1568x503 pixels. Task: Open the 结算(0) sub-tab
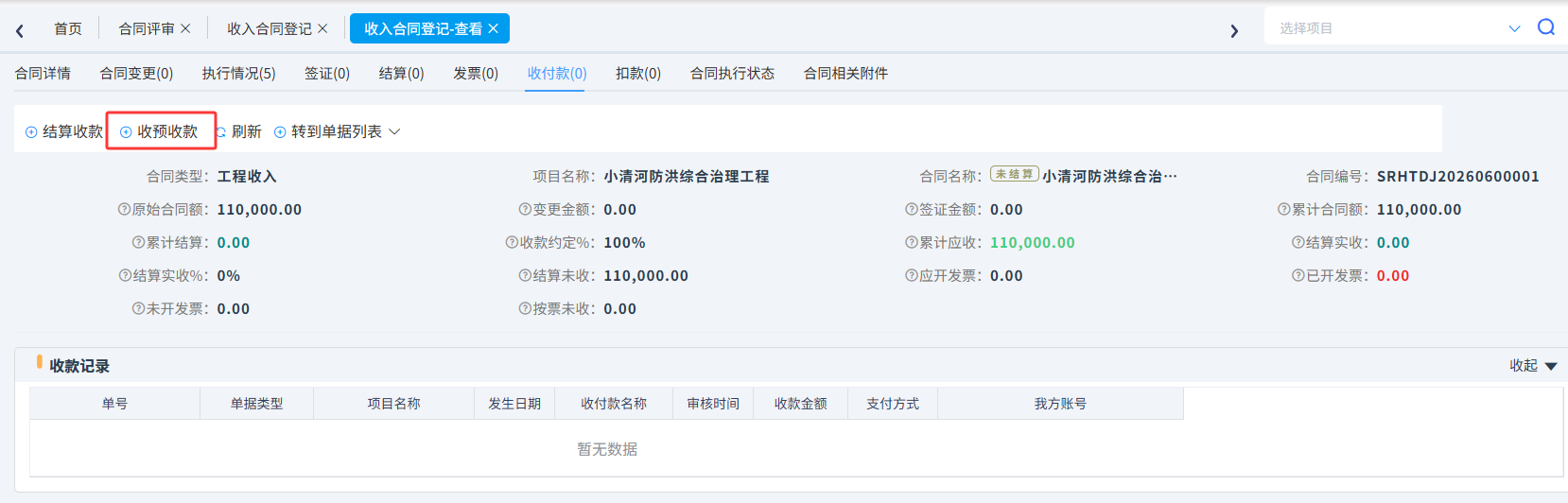tap(401, 73)
